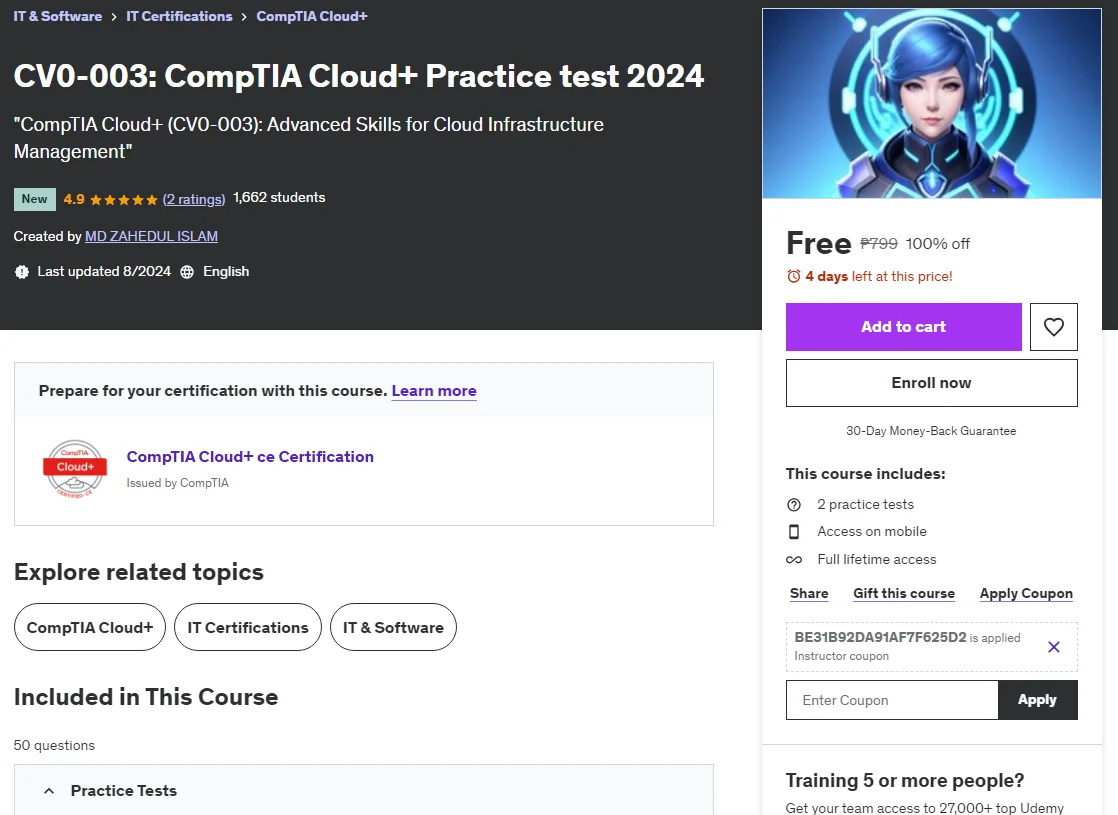Click the lifetime access infinity icon
This screenshot has width=1118, height=815.
pyautogui.click(x=794, y=560)
